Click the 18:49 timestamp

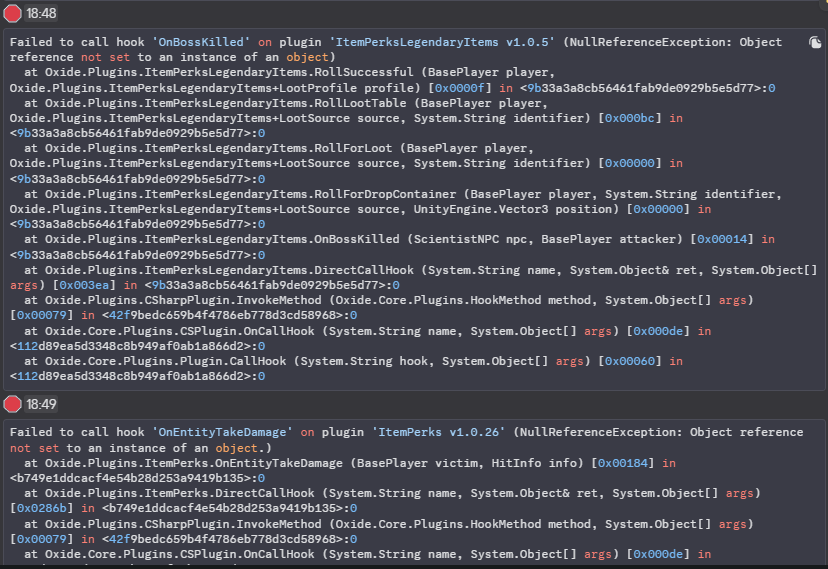[x=40, y=404]
